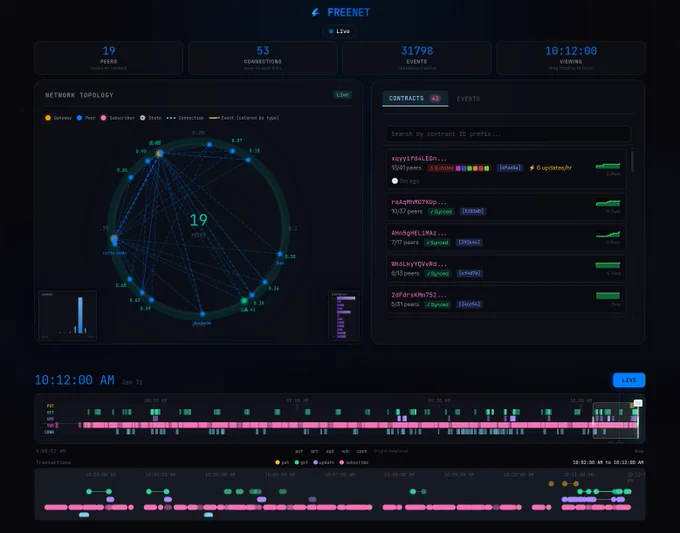Viewport: 680px width, 533px height.
Task: Click the Live badge in Network Topology header
Action: click(343, 95)
